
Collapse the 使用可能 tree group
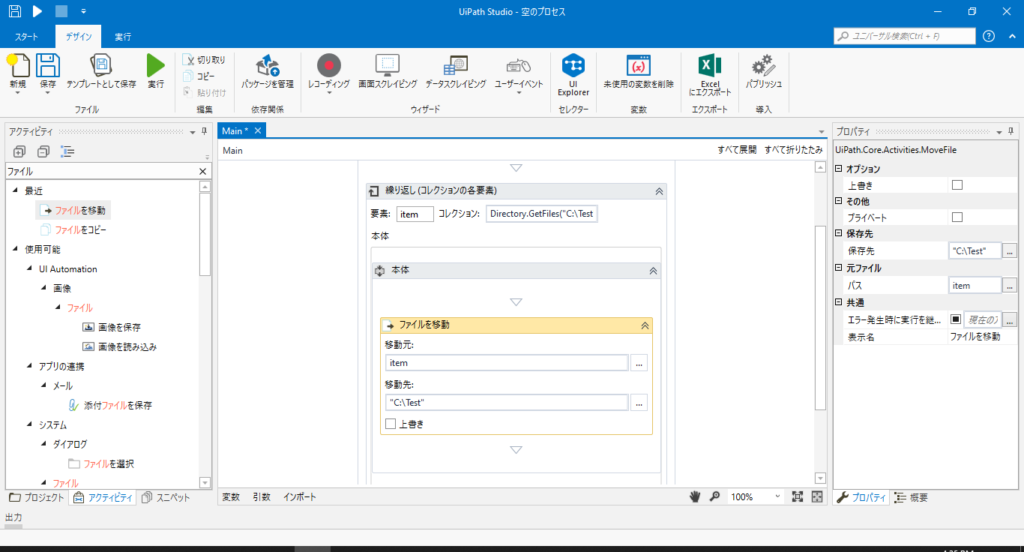tap(16, 249)
